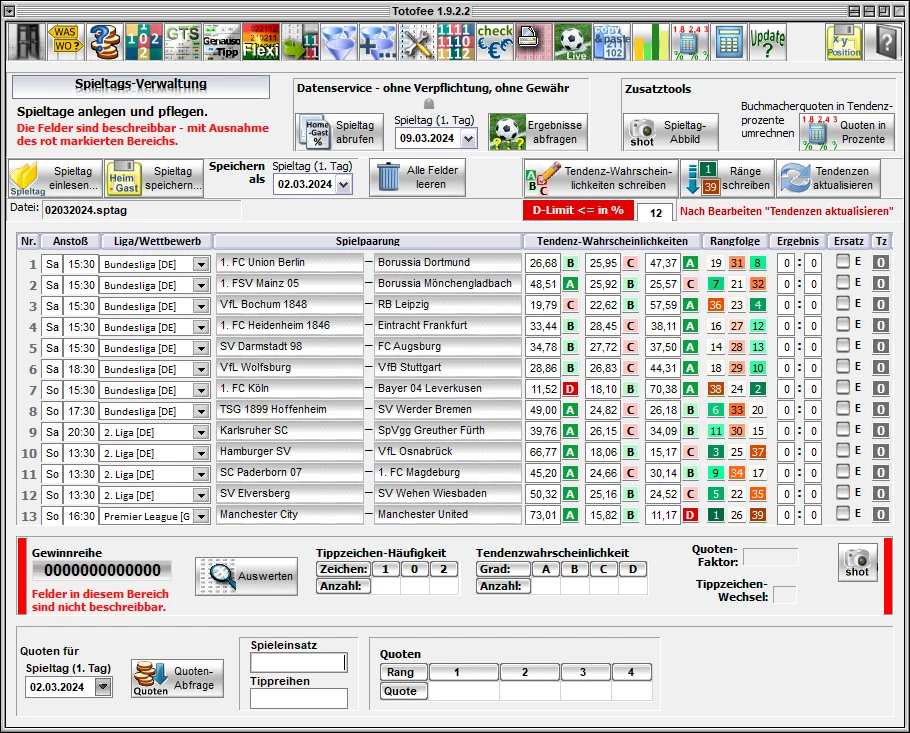Open the Live soccer ball icon
The height and width of the screenshot is (733, 910).
coord(572,42)
